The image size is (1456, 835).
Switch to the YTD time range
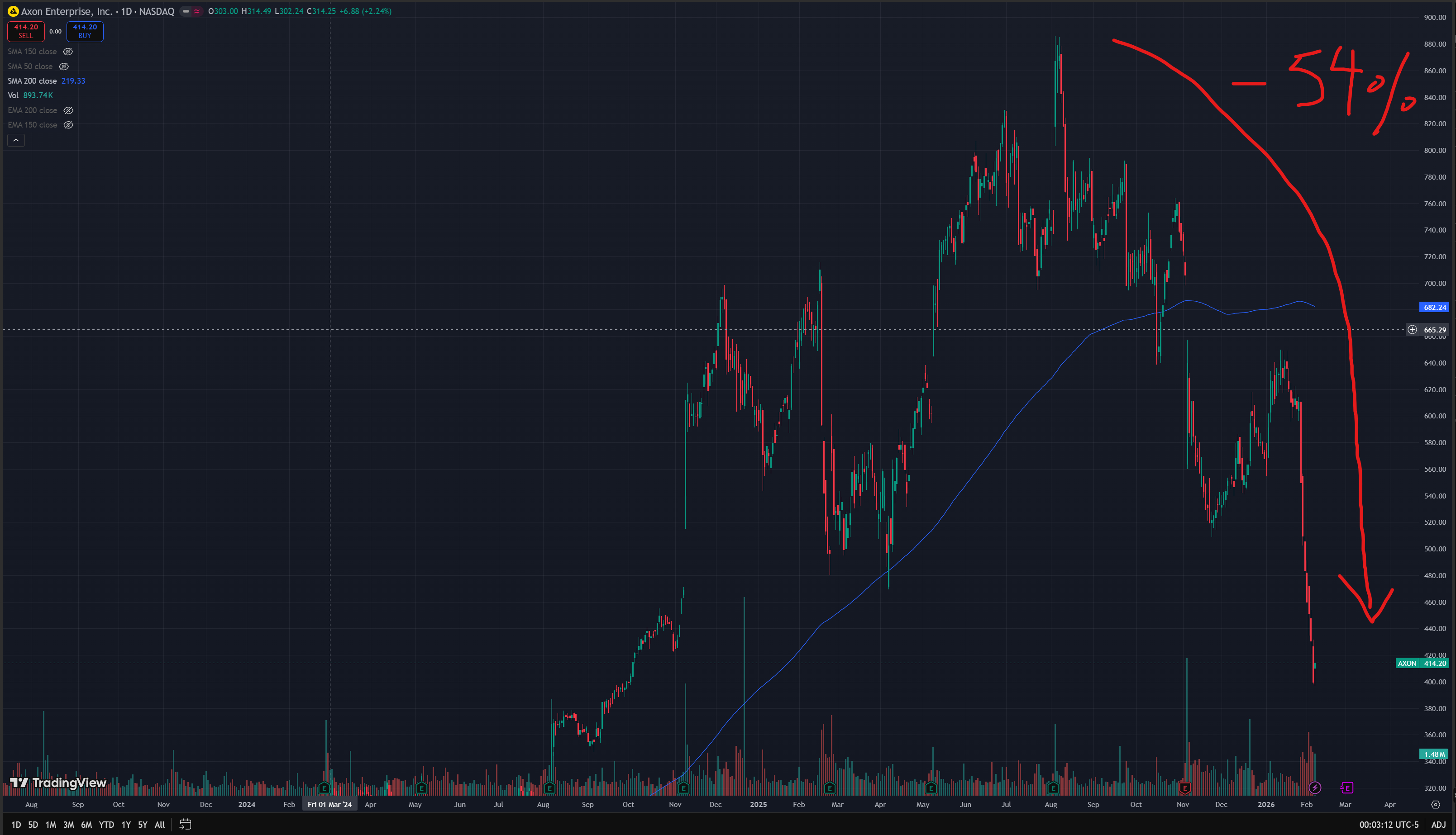point(106,825)
